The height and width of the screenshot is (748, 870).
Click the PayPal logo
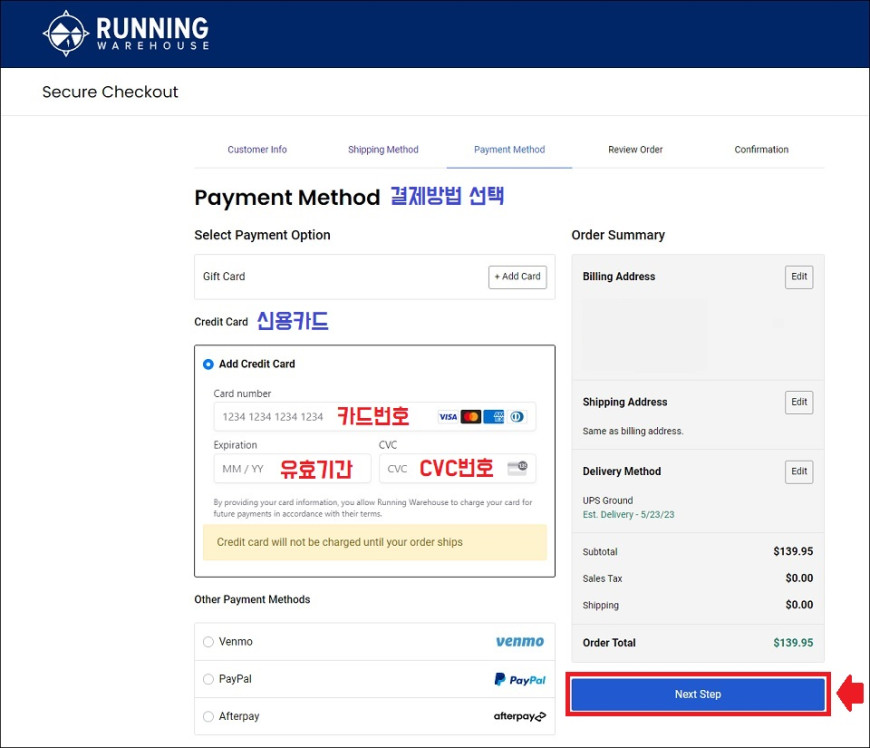(520, 679)
